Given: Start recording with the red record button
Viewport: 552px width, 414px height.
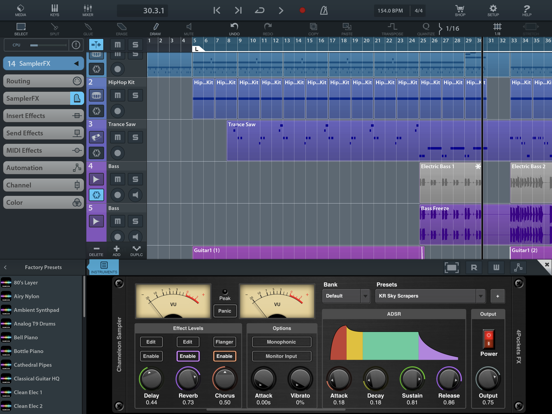Looking at the screenshot, I should 302,11.
